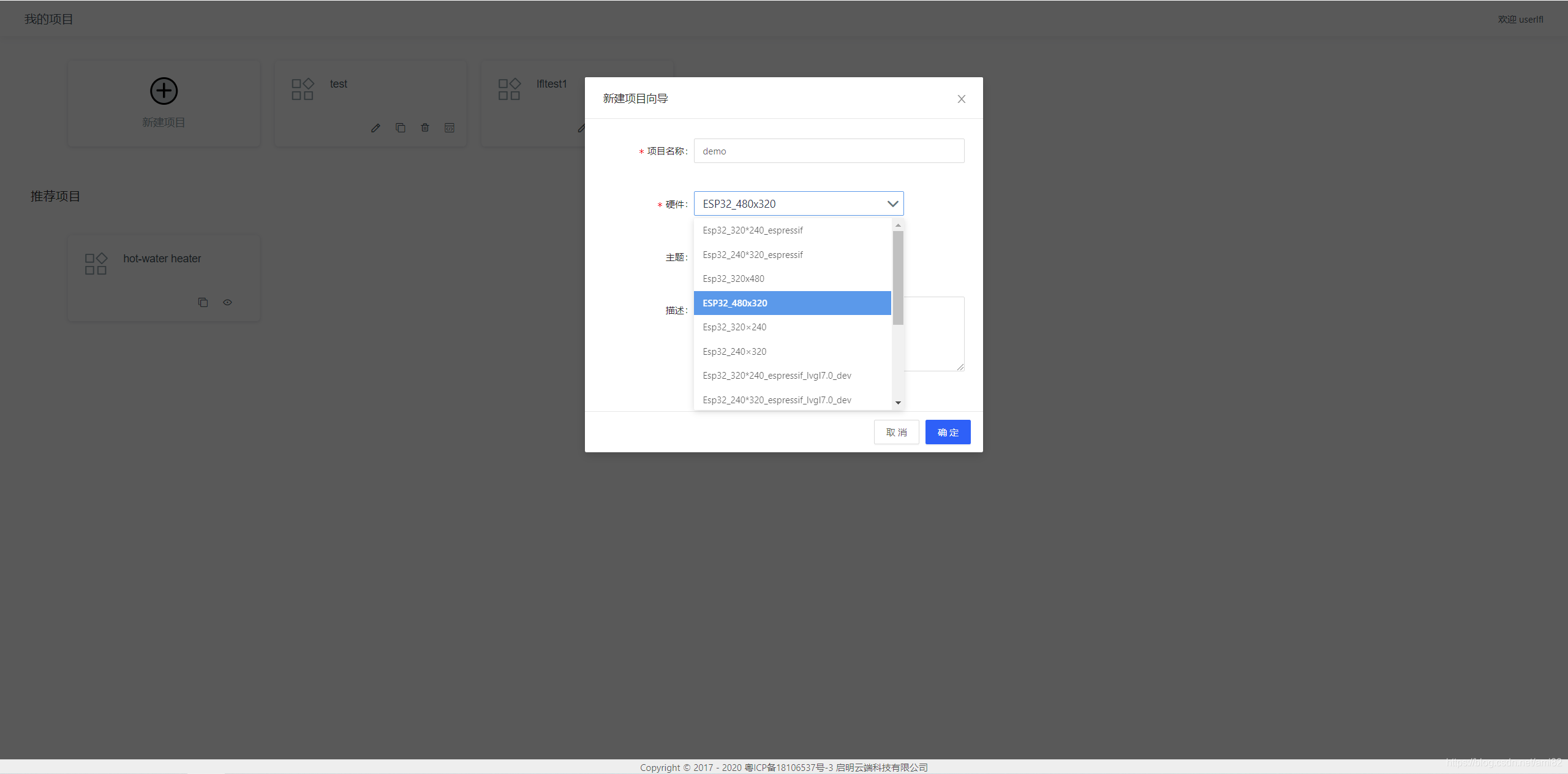Choose Esp32_240*320_espressif option
Image resolution: width=1568 pixels, height=774 pixels.
pos(792,255)
